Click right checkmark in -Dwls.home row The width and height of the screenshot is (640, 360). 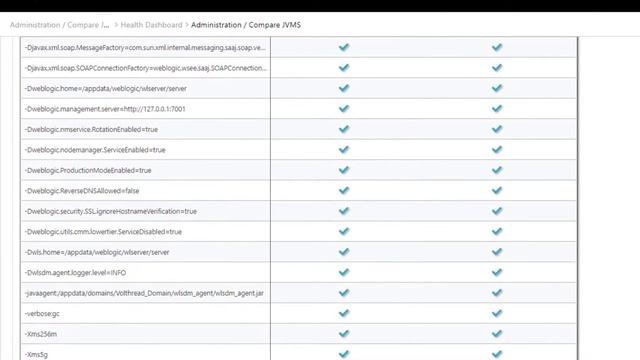point(497,251)
